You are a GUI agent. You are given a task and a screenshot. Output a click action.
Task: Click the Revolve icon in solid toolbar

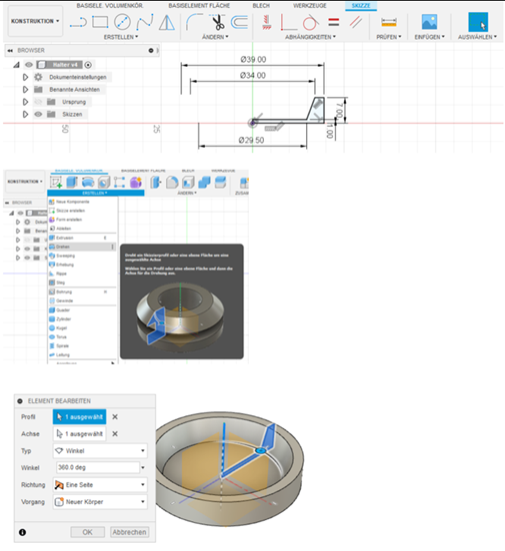click(x=88, y=182)
